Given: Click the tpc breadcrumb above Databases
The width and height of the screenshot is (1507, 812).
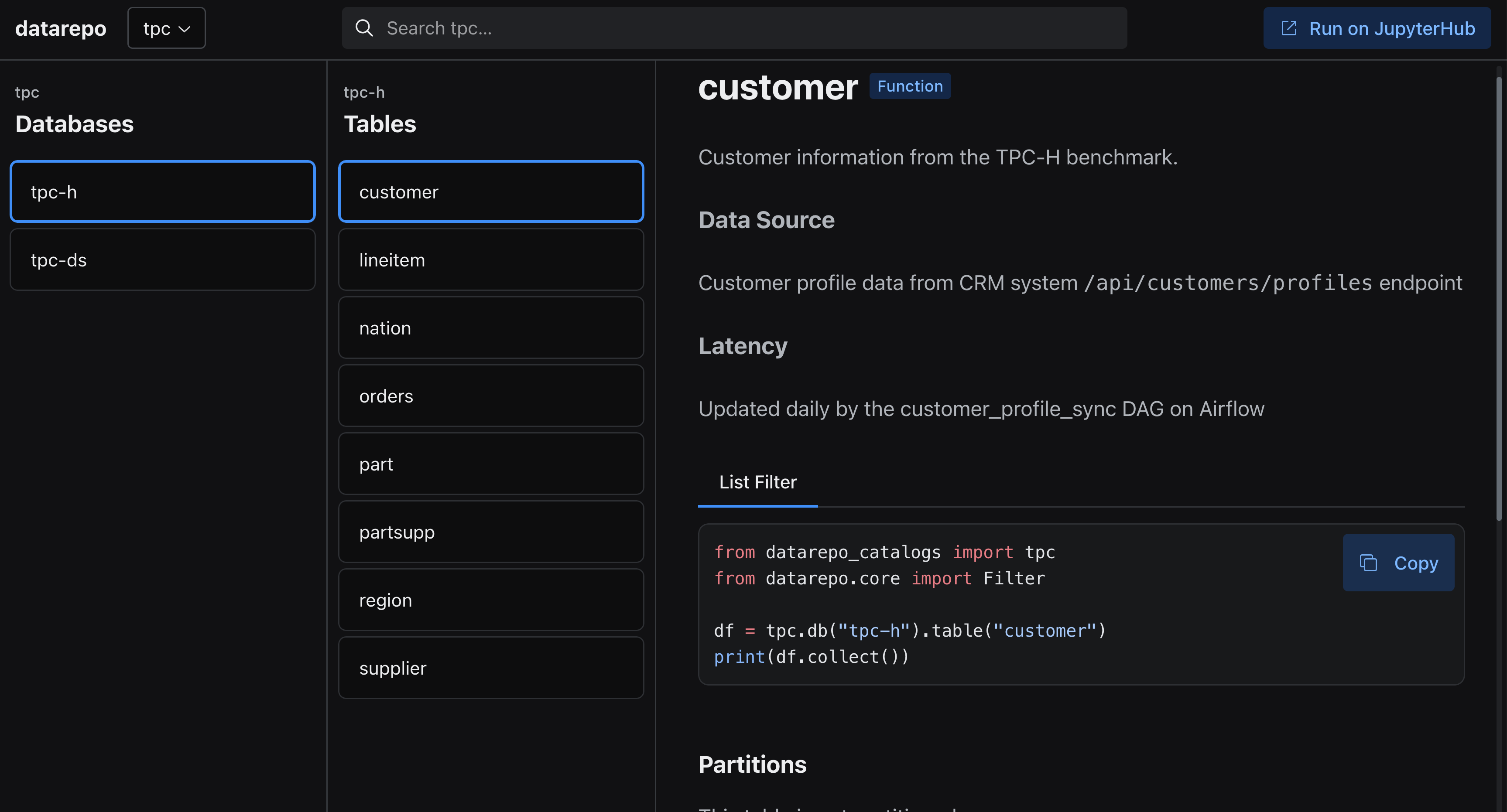Looking at the screenshot, I should (x=27, y=92).
